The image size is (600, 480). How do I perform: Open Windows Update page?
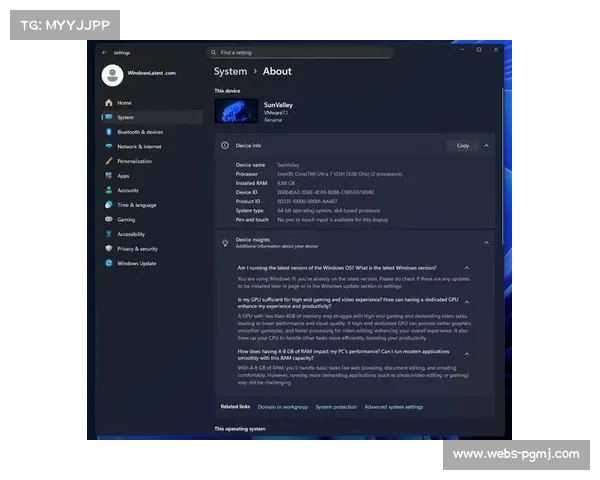coord(136,263)
